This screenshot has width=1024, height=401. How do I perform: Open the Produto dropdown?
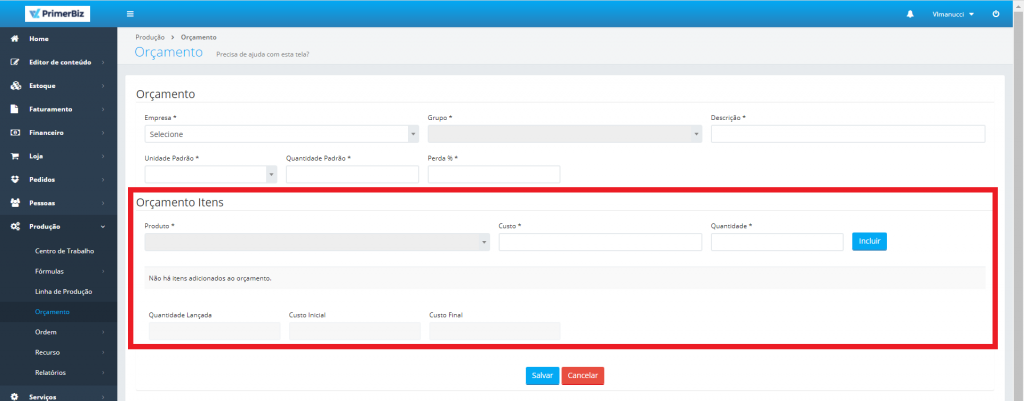[x=317, y=242]
